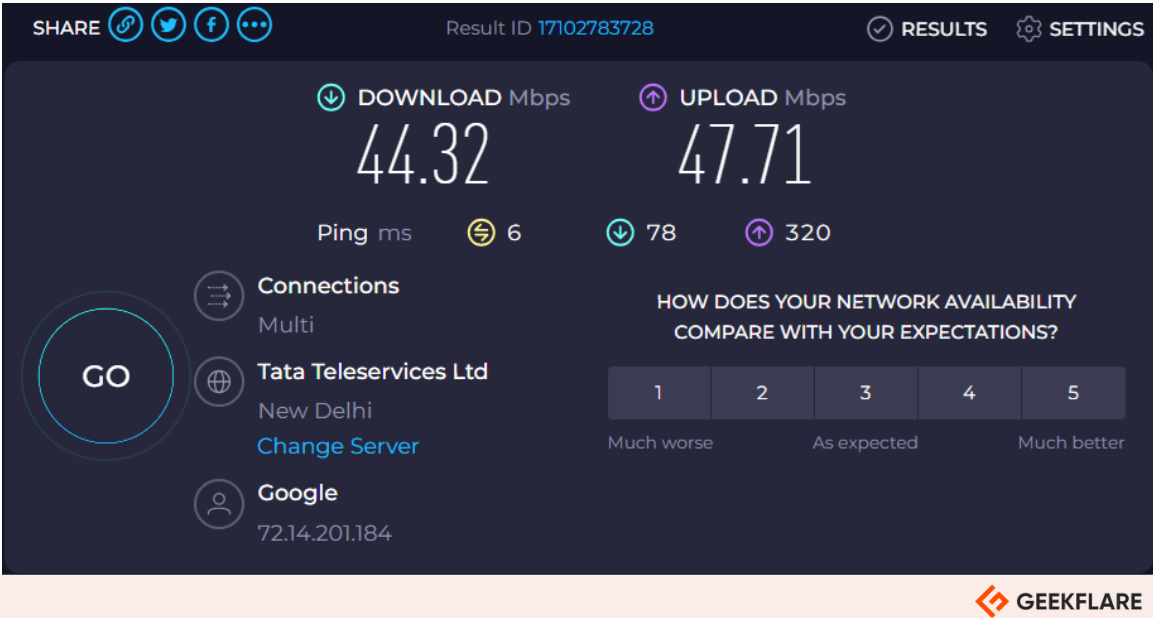Share result on Facebook
Viewport: 1153px width, 618px height.
click(x=211, y=25)
